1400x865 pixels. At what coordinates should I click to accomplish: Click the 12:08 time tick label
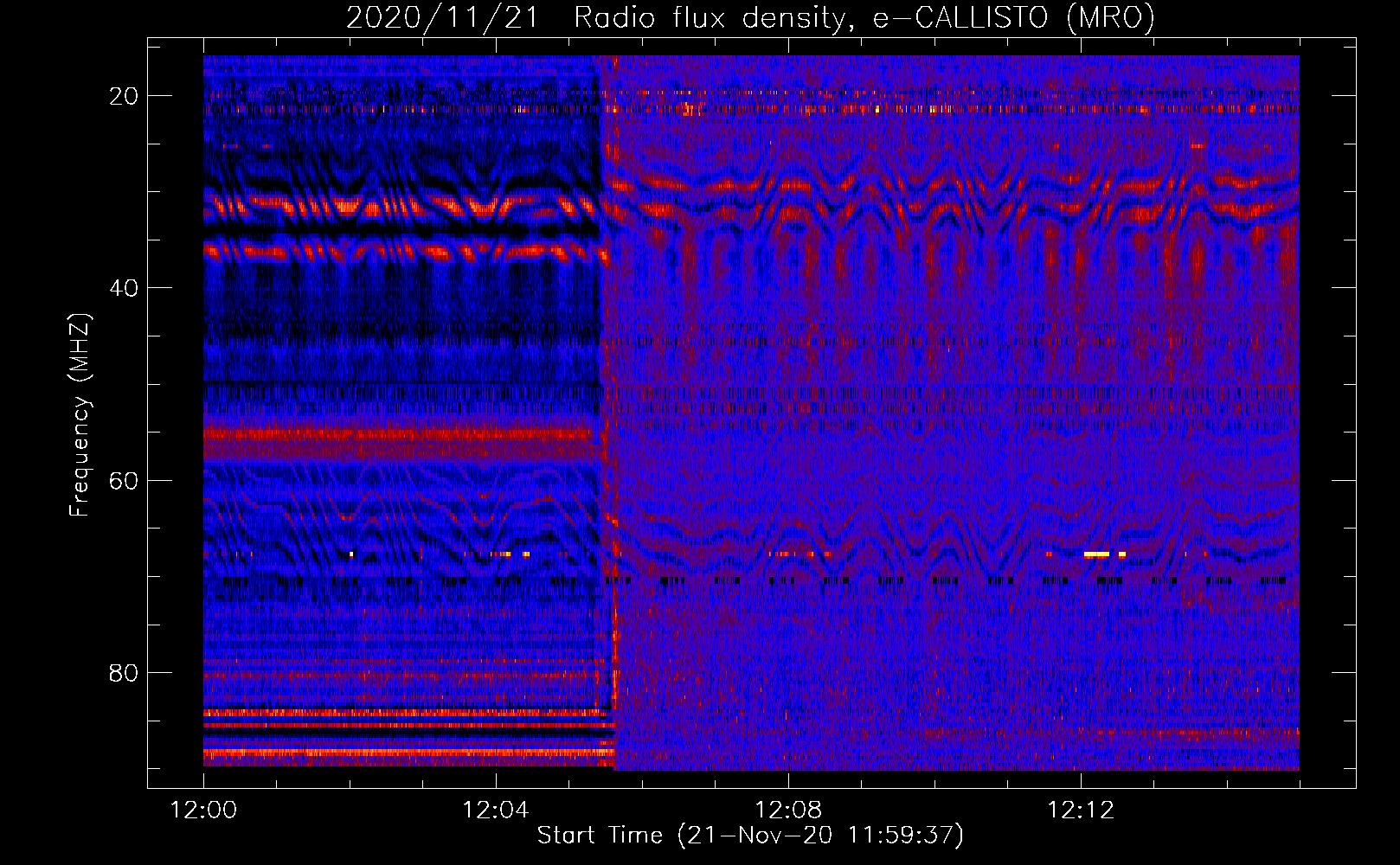coord(788,811)
